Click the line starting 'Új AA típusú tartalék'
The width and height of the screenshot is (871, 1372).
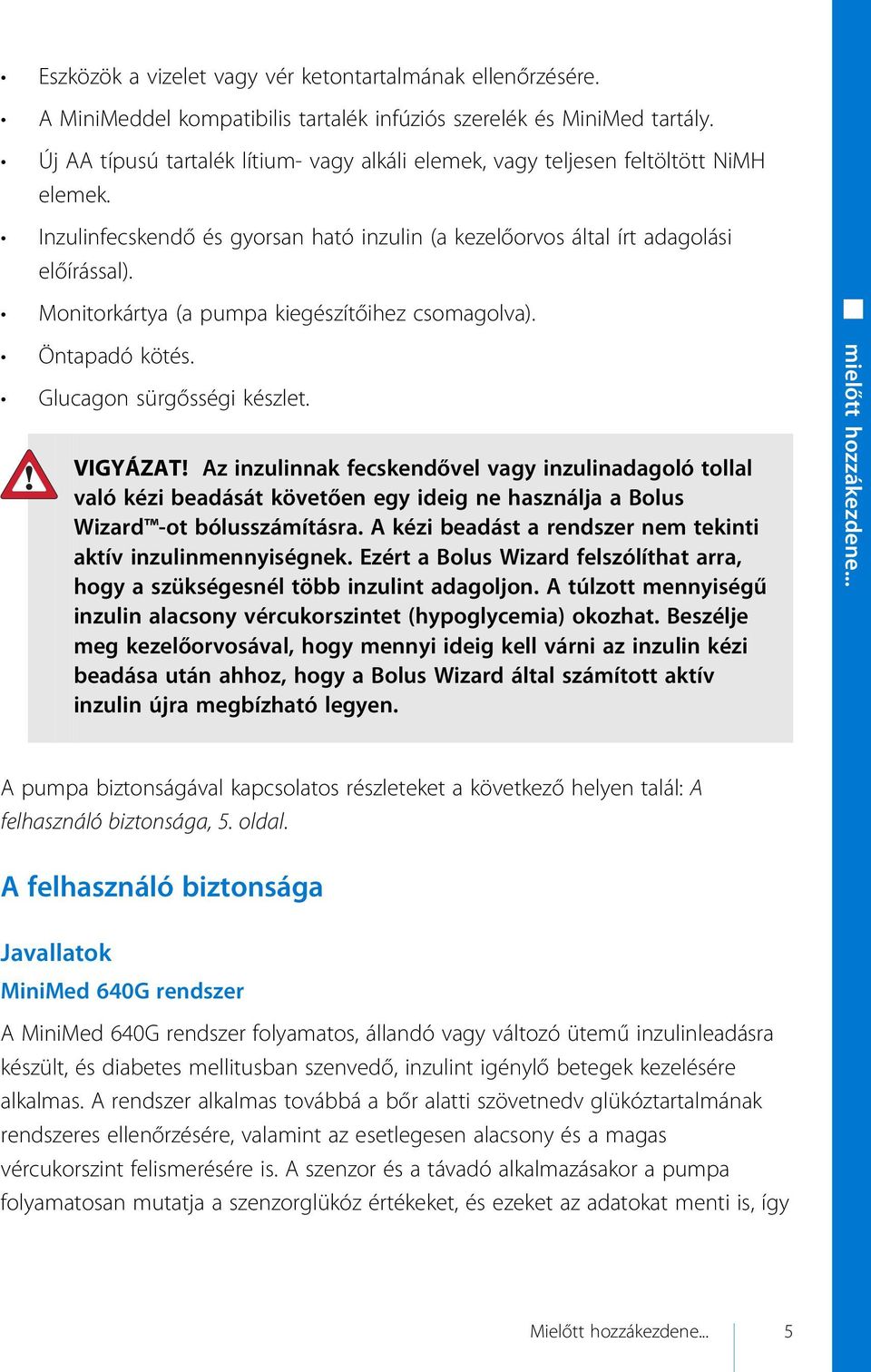(401, 162)
